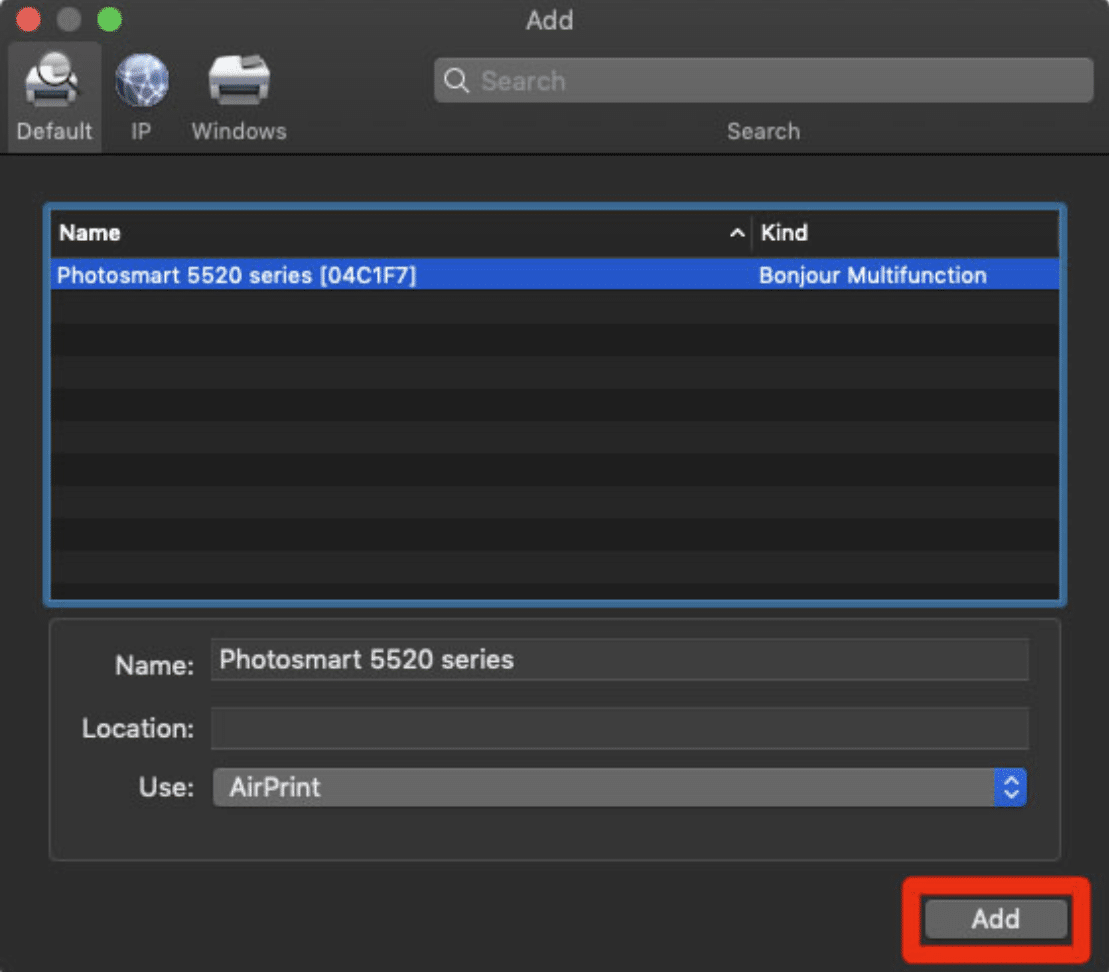Open the Windows printer sharing icon
Viewport: 1109px width, 972px height.
pyautogui.click(x=238, y=79)
